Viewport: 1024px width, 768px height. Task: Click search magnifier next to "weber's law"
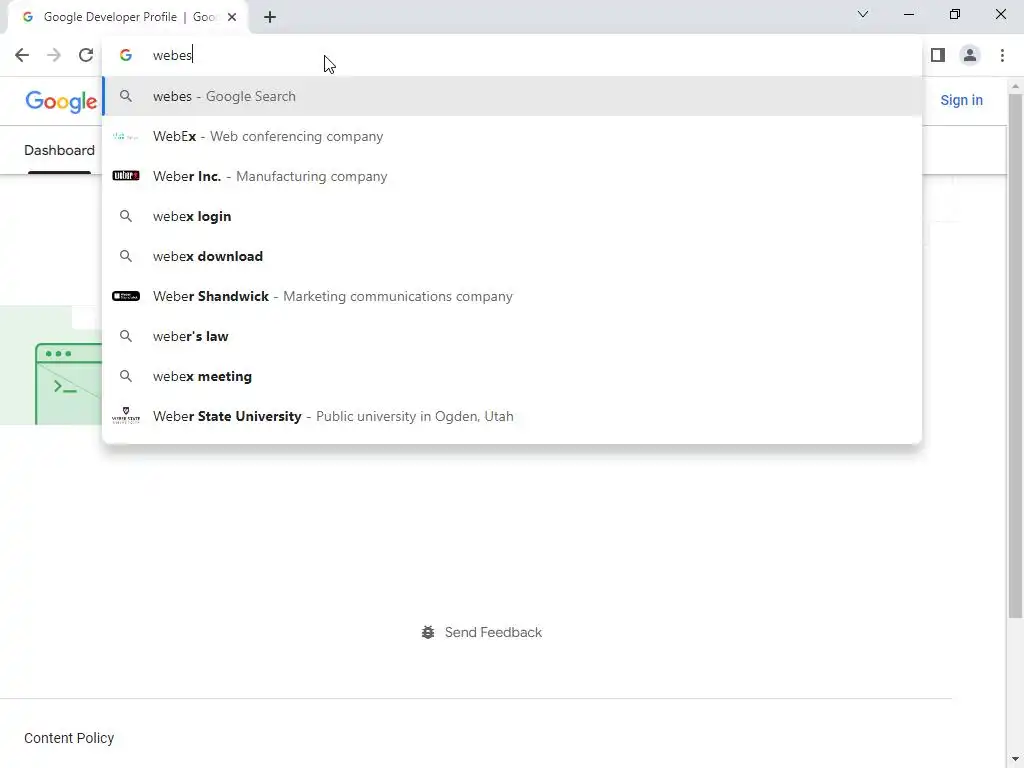click(x=126, y=336)
